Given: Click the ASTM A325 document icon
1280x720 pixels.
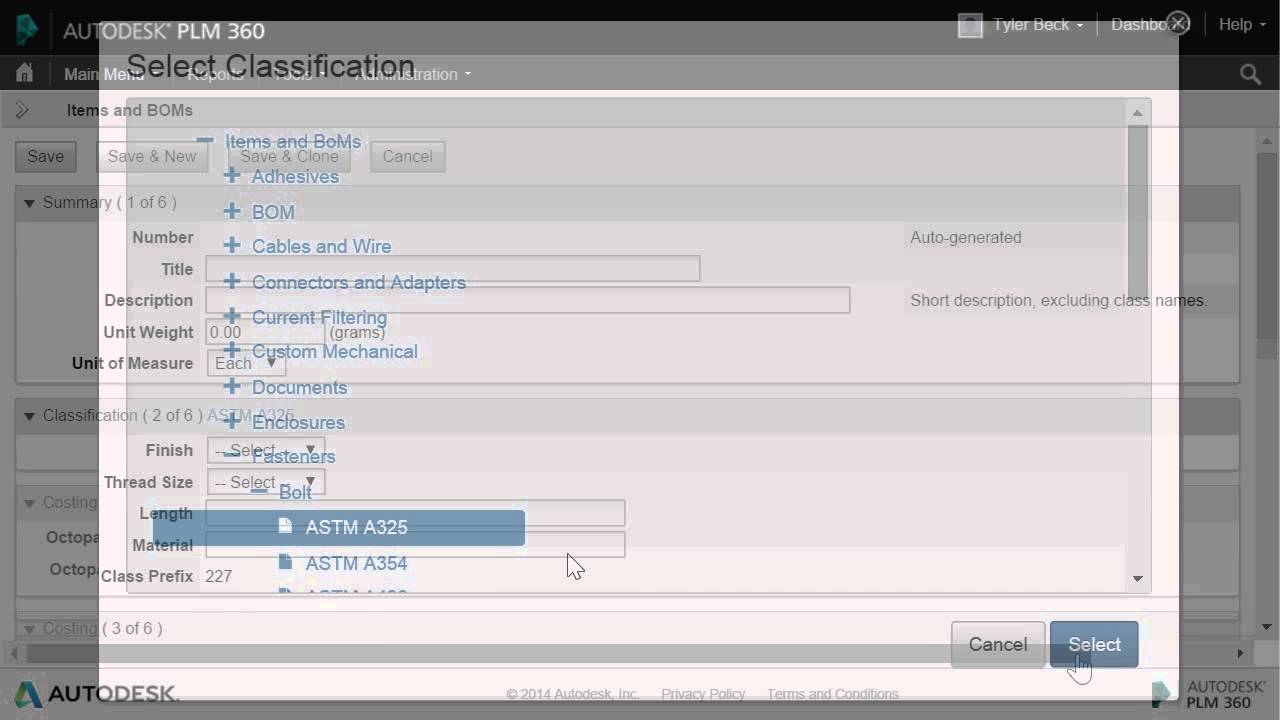Looking at the screenshot, I should tap(285, 526).
